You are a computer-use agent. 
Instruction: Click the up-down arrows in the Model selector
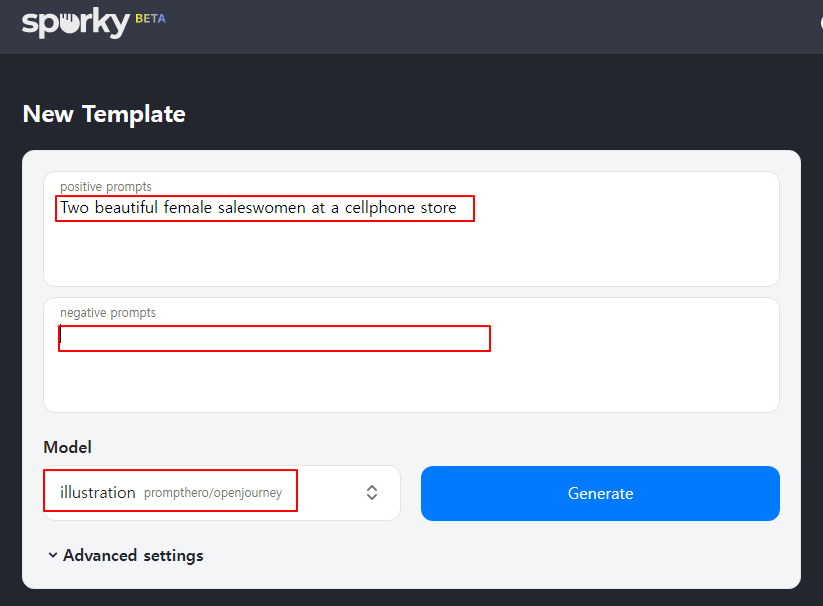[x=372, y=492]
